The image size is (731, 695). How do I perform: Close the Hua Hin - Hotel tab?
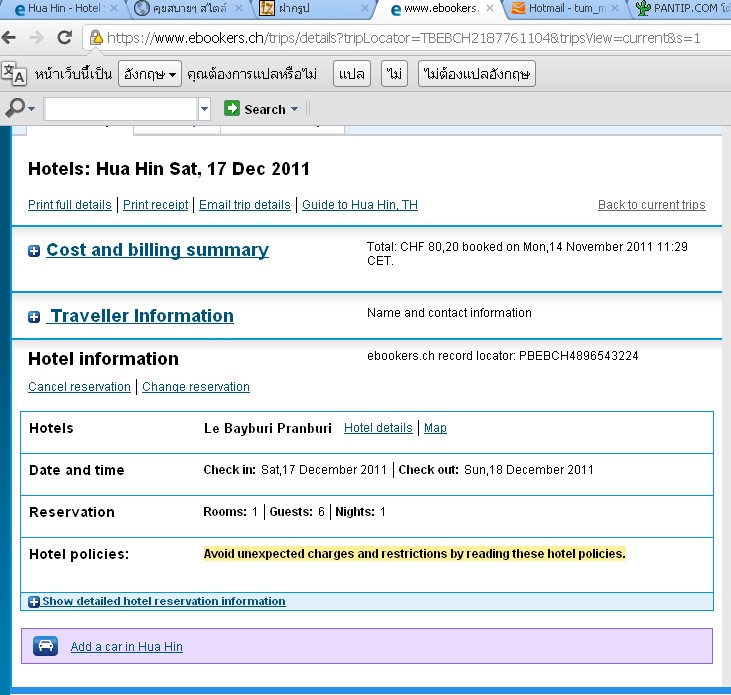tap(114, 8)
